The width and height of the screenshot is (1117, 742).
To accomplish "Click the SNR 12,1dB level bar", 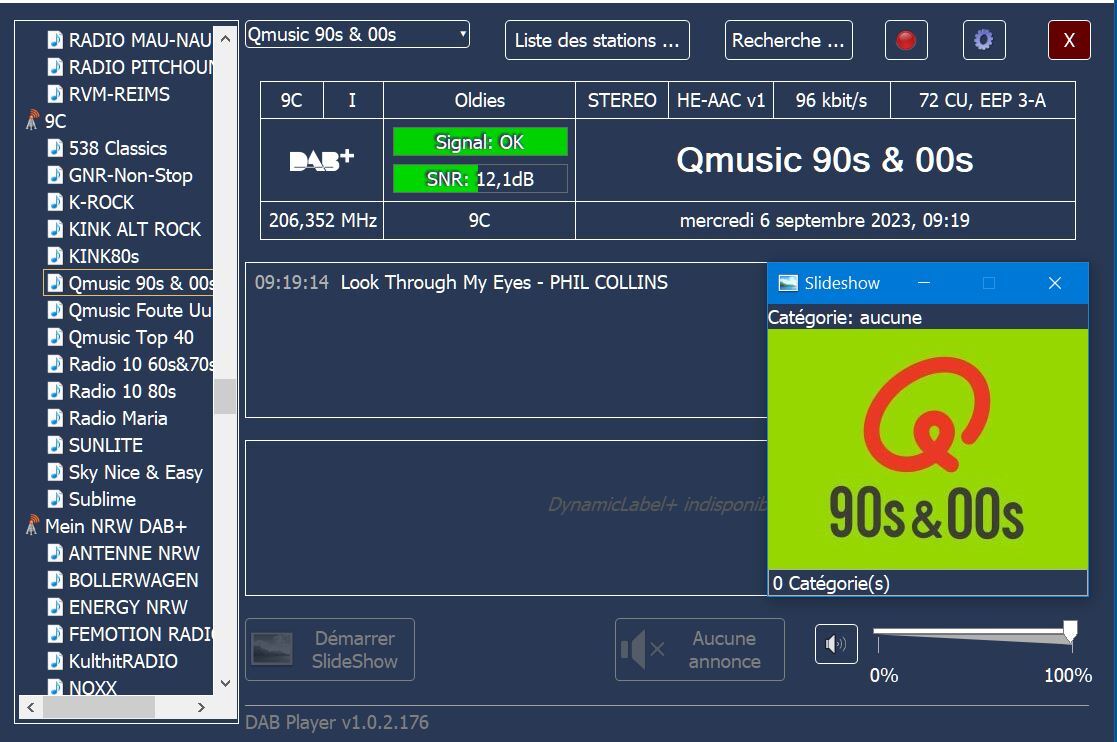I will [x=480, y=179].
